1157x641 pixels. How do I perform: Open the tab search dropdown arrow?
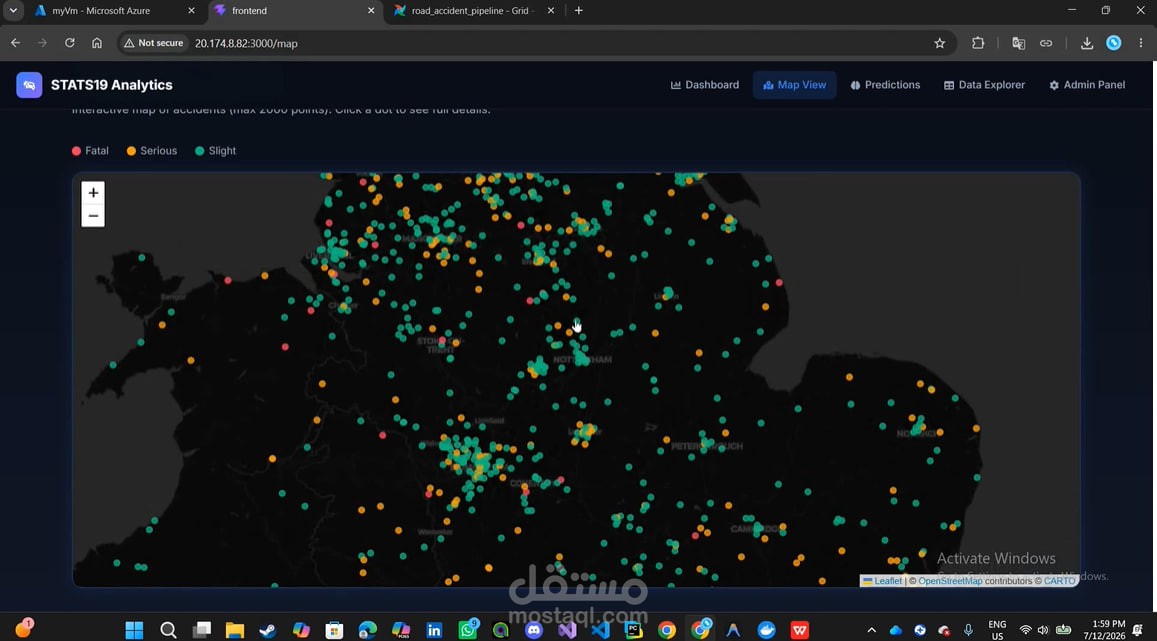[13, 10]
